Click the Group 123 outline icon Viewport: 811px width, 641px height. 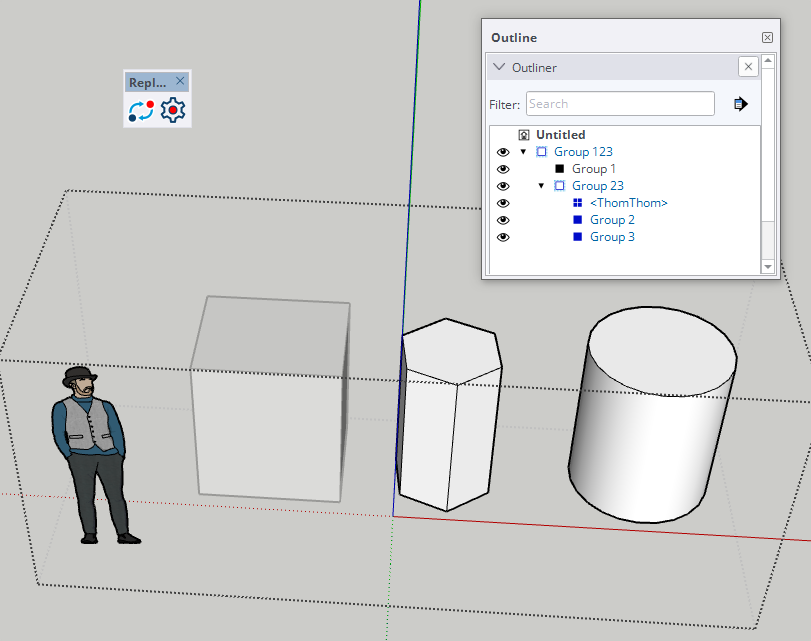[542, 152]
